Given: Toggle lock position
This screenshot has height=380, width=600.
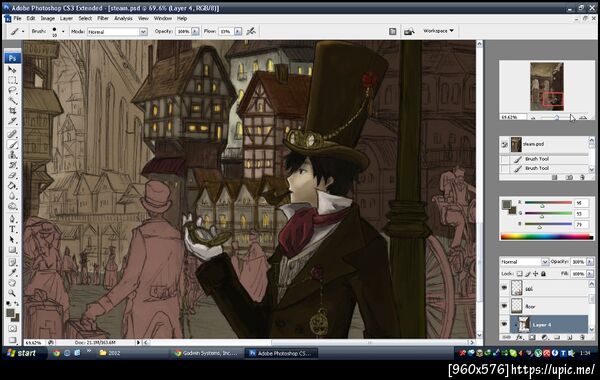Looking at the screenshot, I should [535, 274].
